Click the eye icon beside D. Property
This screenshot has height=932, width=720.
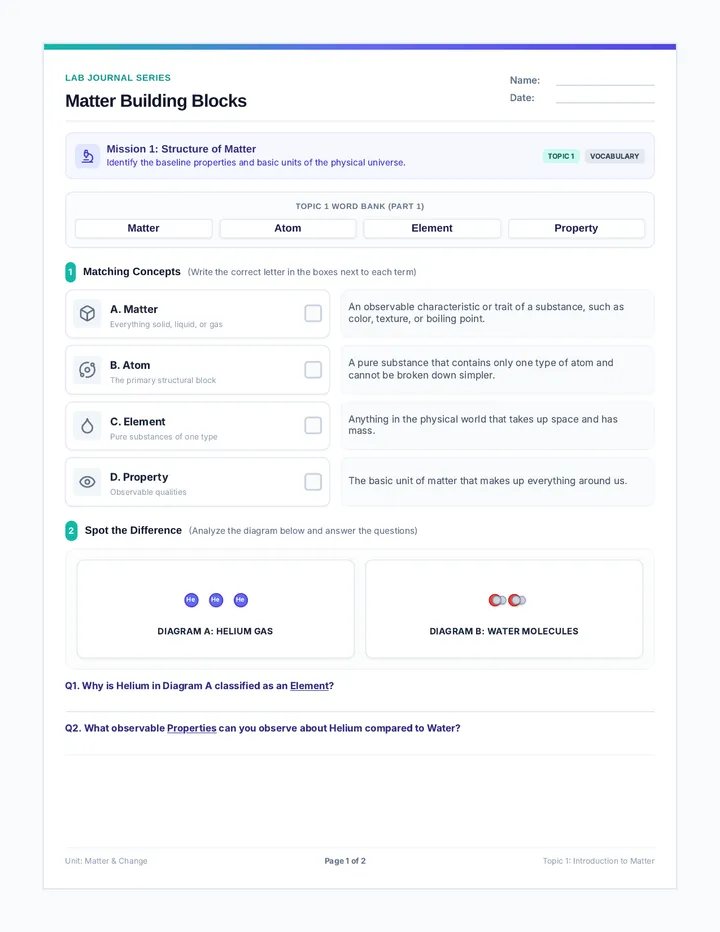(x=87, y=482)
